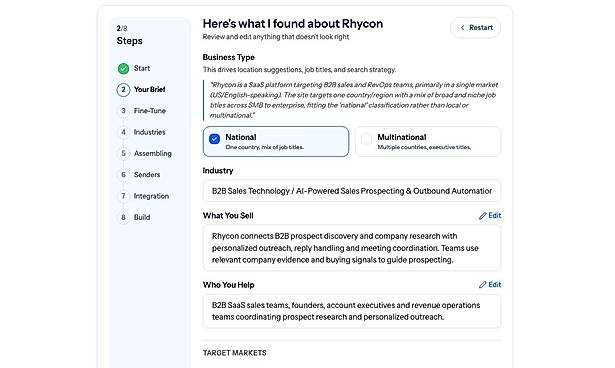Image resolution: width=615 pixels, height=368 pixels.
Task: Click the step 4 number circle
Action: [123, 132]
